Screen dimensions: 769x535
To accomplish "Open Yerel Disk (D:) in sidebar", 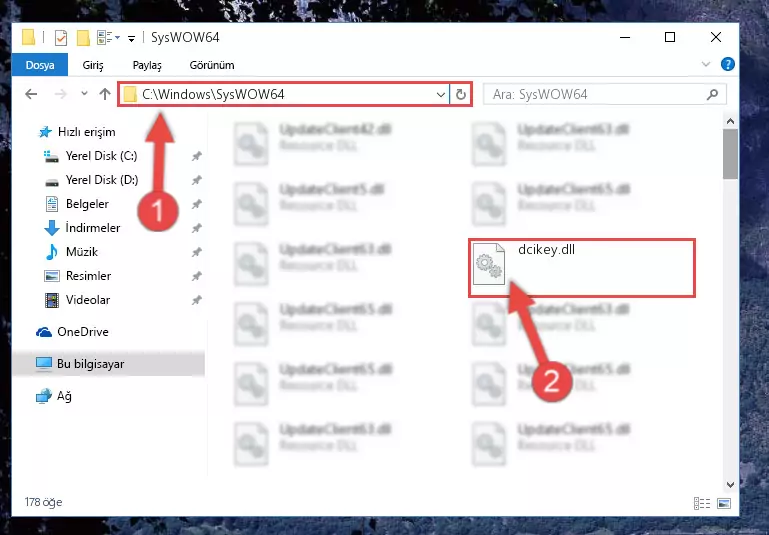I will click(92, 180).
